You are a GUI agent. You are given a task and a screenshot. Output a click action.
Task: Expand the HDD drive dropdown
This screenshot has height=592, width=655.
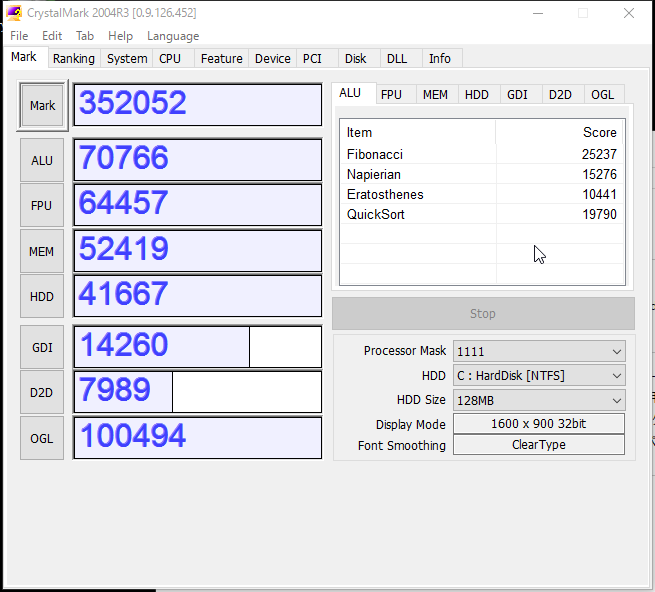click(x=539, y=376)
